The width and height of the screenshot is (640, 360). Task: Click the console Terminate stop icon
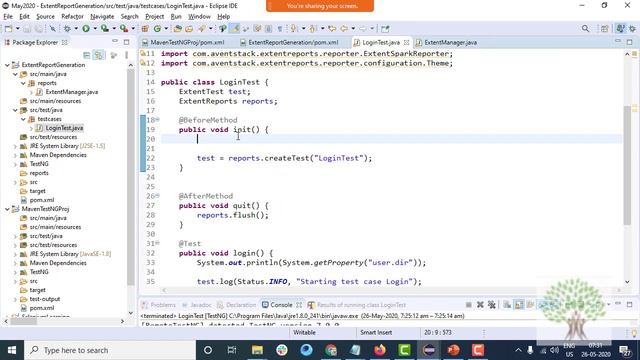pyautogui.click(x=469, y=304)
